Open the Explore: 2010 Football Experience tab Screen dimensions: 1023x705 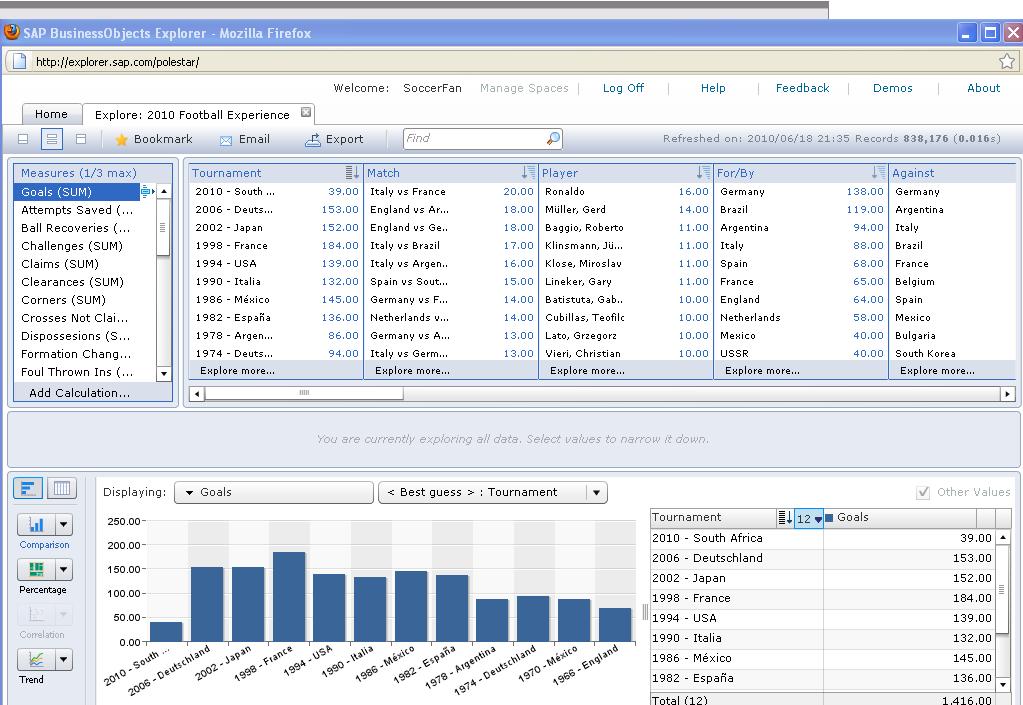(x=192, y=115)
